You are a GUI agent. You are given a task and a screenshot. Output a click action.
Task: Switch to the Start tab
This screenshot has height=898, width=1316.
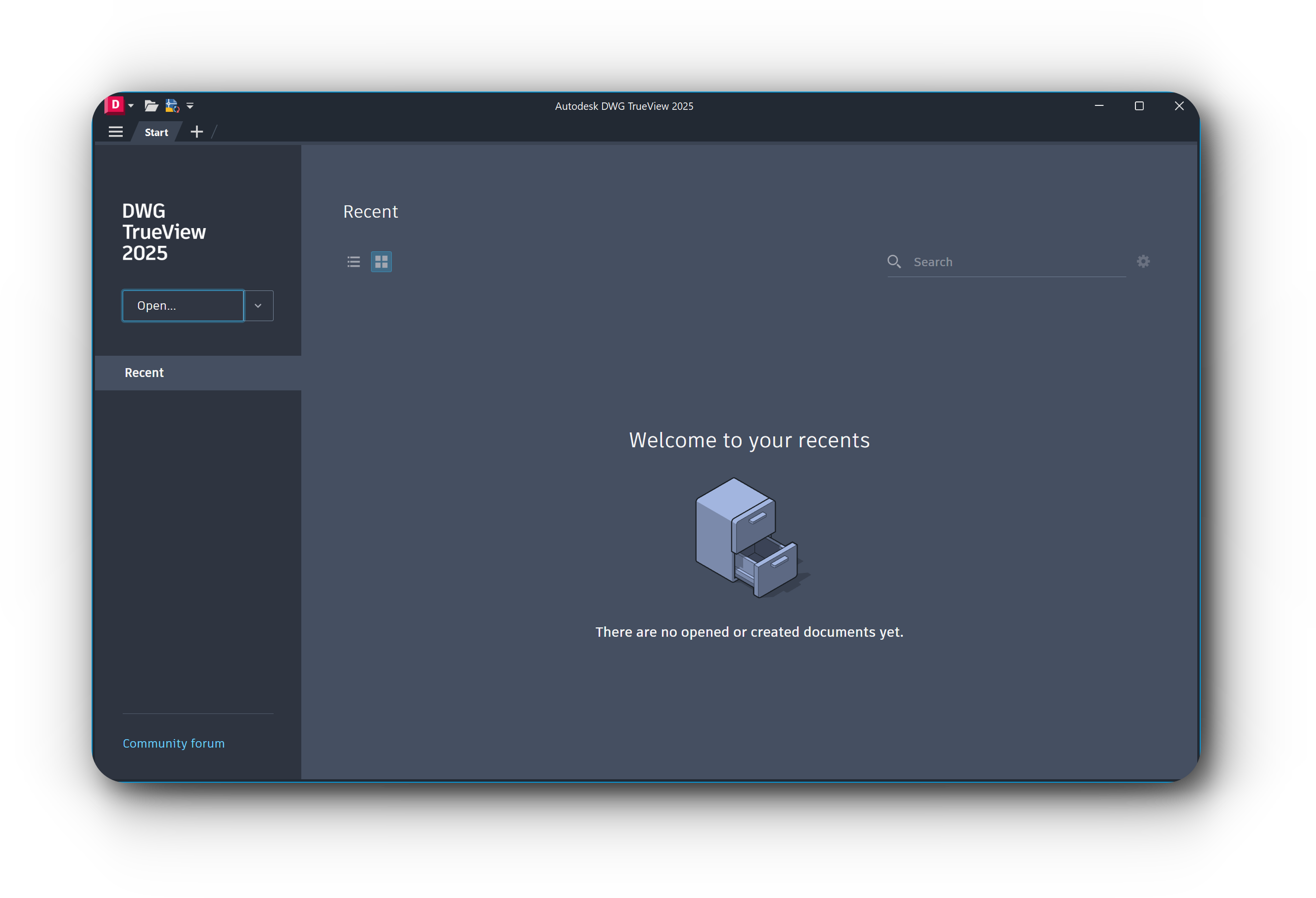156,133
